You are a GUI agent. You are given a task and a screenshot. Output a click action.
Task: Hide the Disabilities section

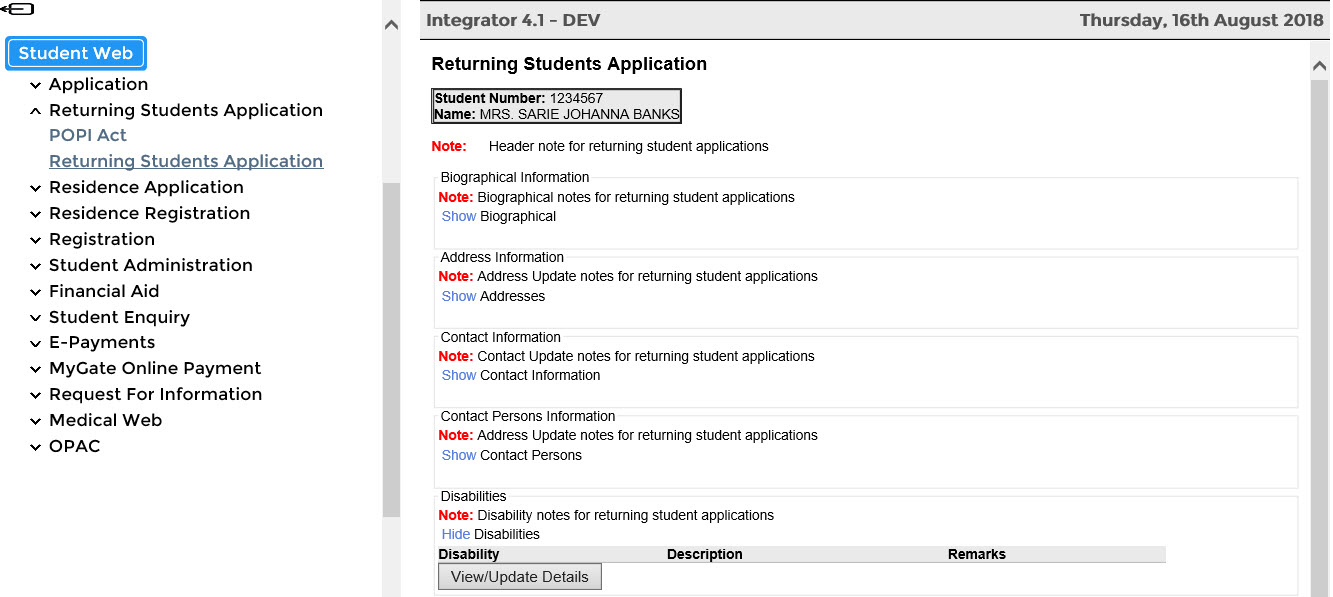[x=456, y=535]
